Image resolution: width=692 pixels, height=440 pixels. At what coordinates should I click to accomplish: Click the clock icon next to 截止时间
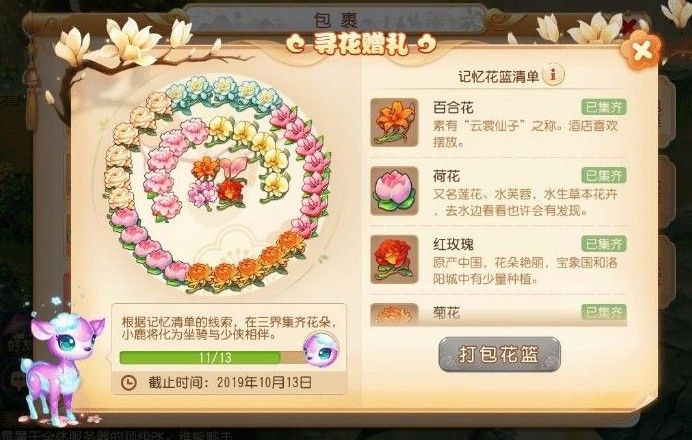click(128, 382)
